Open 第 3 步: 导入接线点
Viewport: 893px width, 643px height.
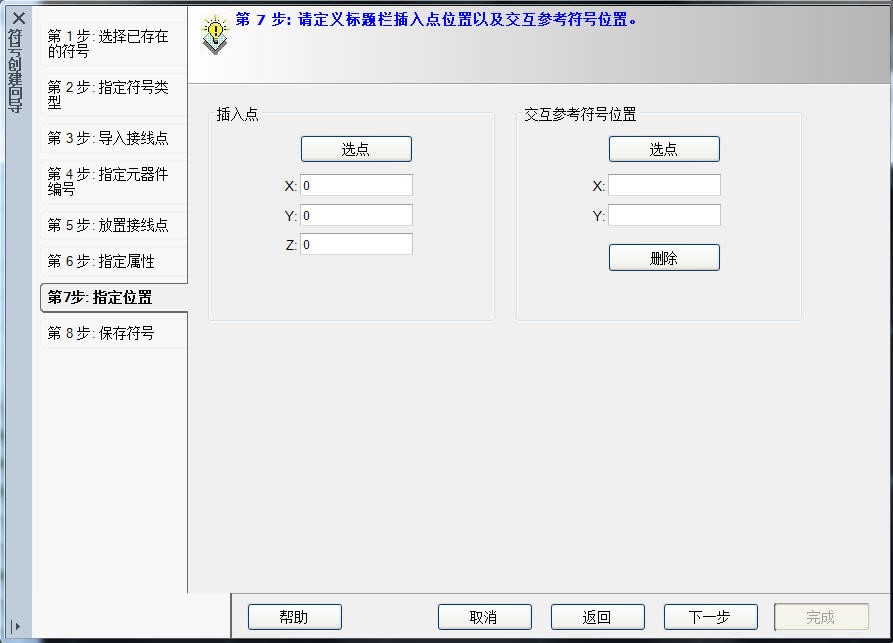tap(113, 138)
